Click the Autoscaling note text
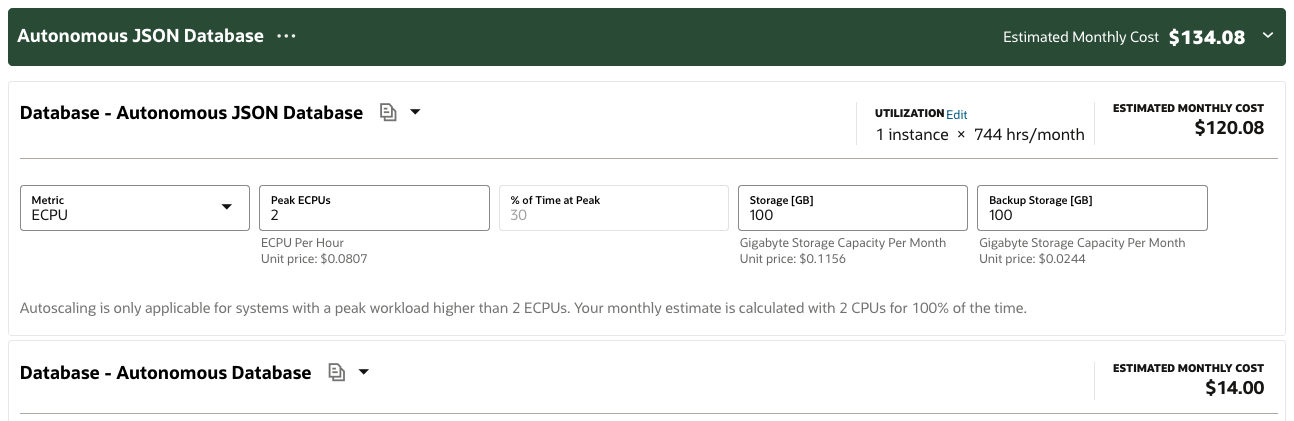This screenshot has height=421, width=1294. [523, 308]
